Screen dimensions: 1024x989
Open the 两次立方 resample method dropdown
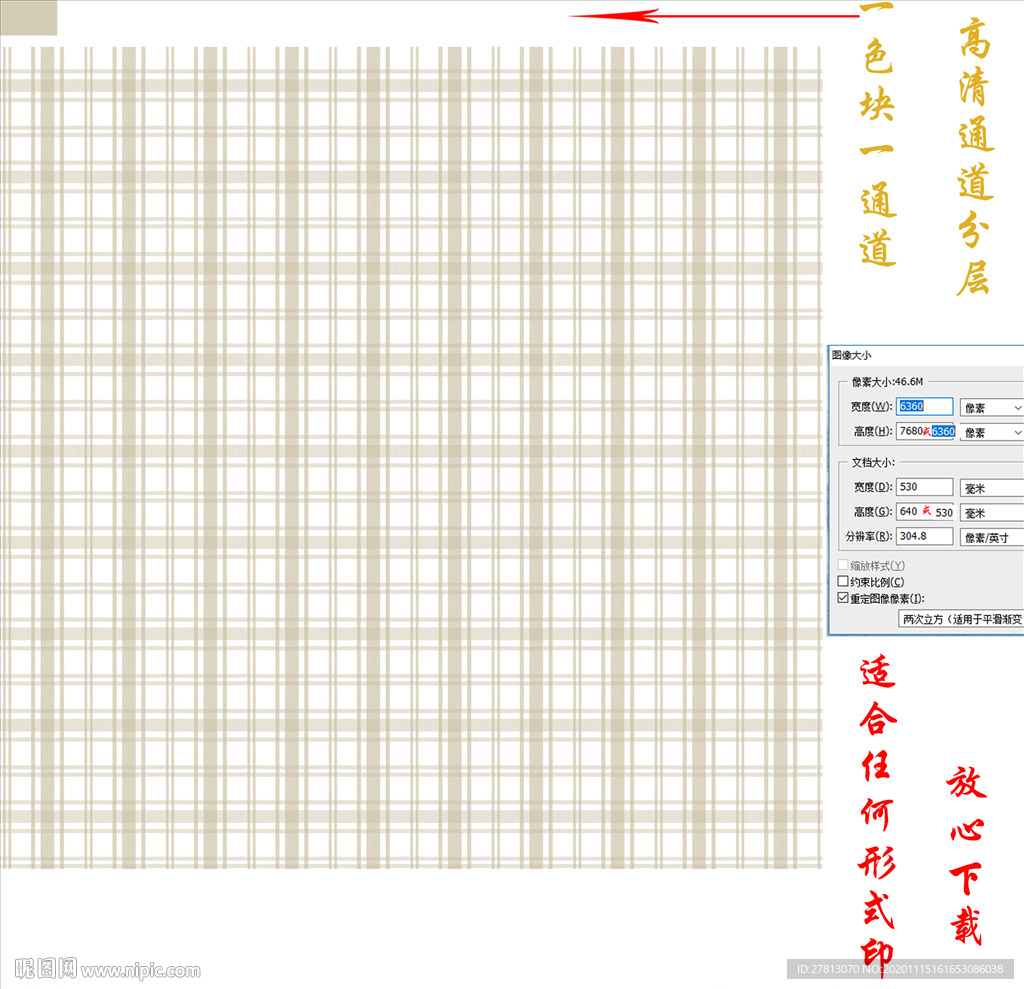coord(961,620)
